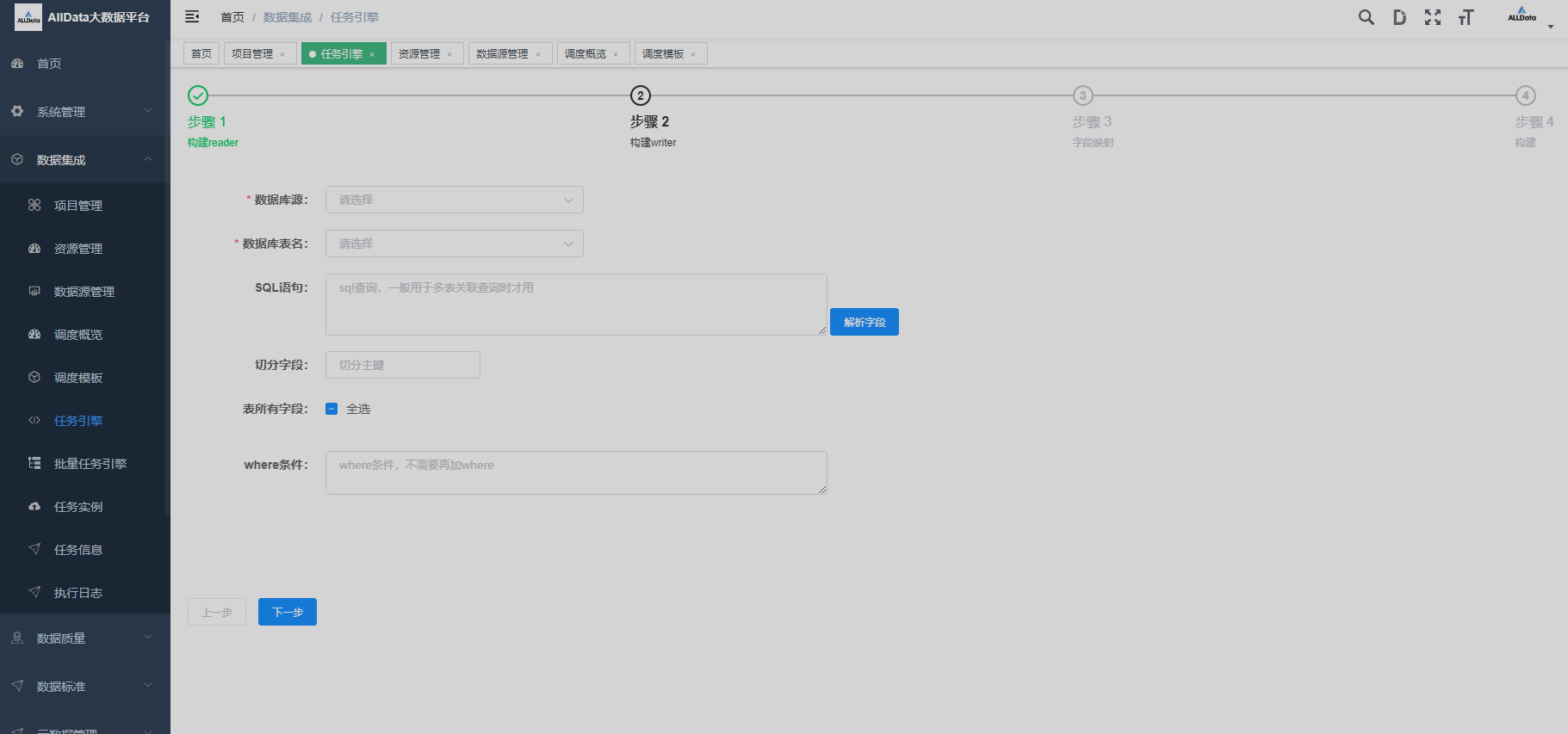Click the search magnifier icon in header
The height and width of the screenshot is (734, 1568).
point(1366,17)
